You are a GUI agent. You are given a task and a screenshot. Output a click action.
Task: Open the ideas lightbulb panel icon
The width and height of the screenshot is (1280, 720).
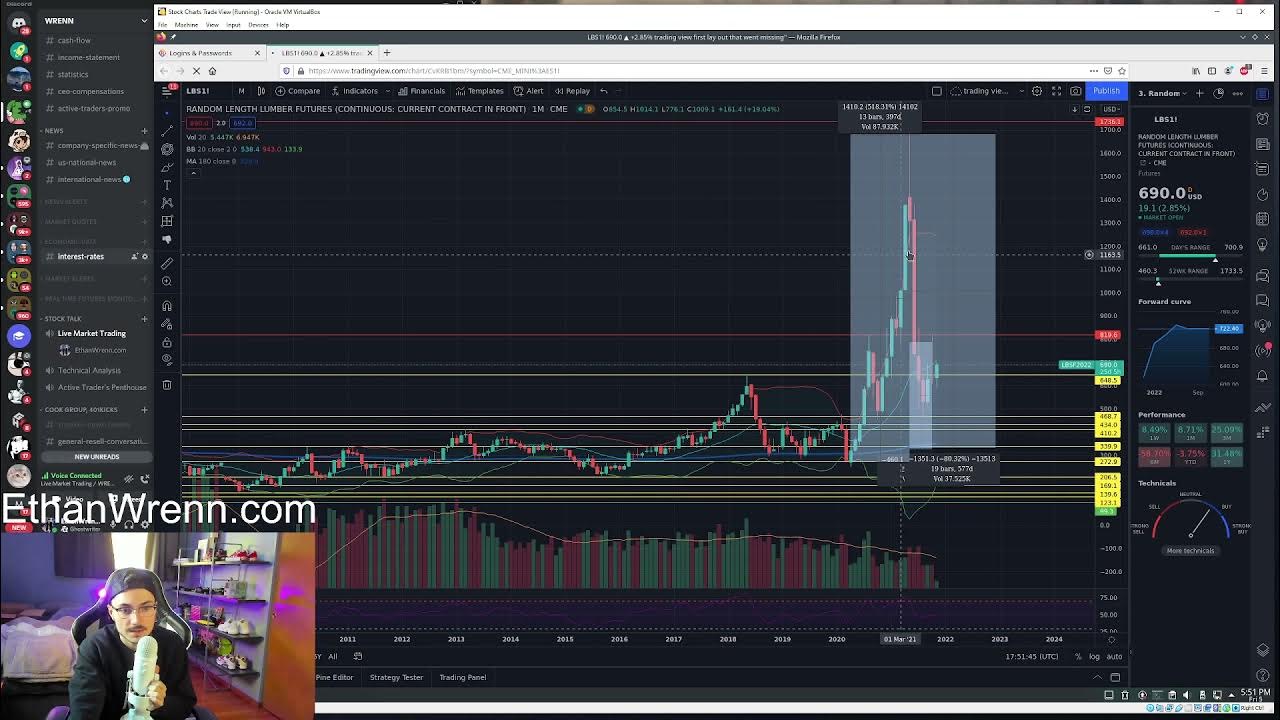click(1263, 245)
